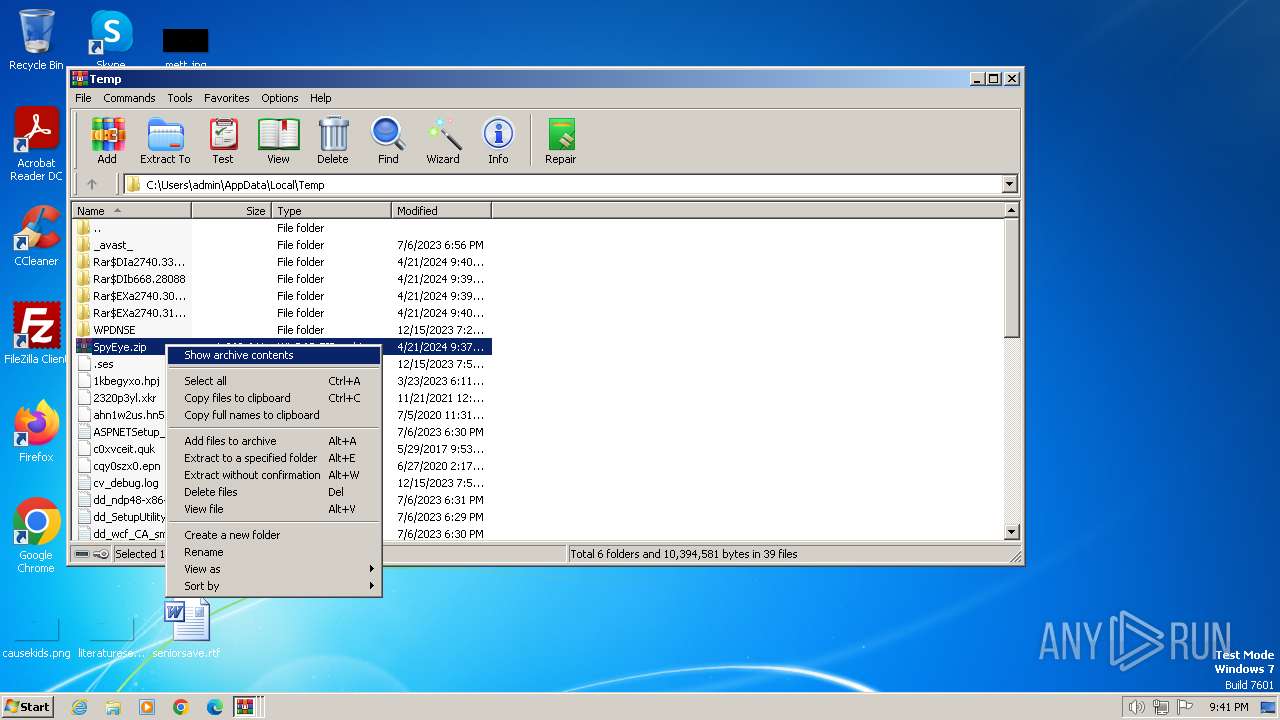
Task: Open Recycle Bin desktop icon
Action: click(36, 40)
